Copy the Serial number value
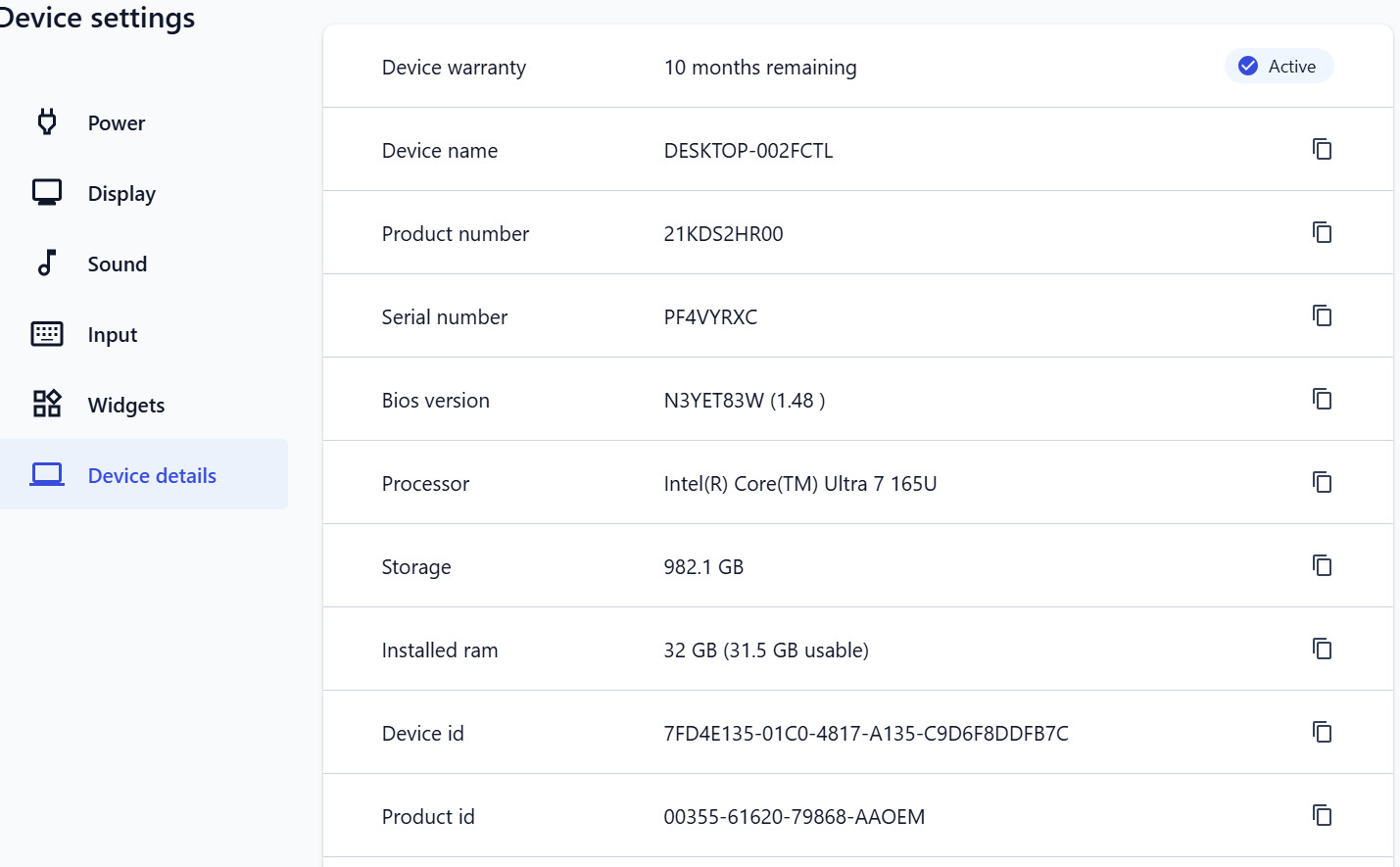 tap(1322, 315)
